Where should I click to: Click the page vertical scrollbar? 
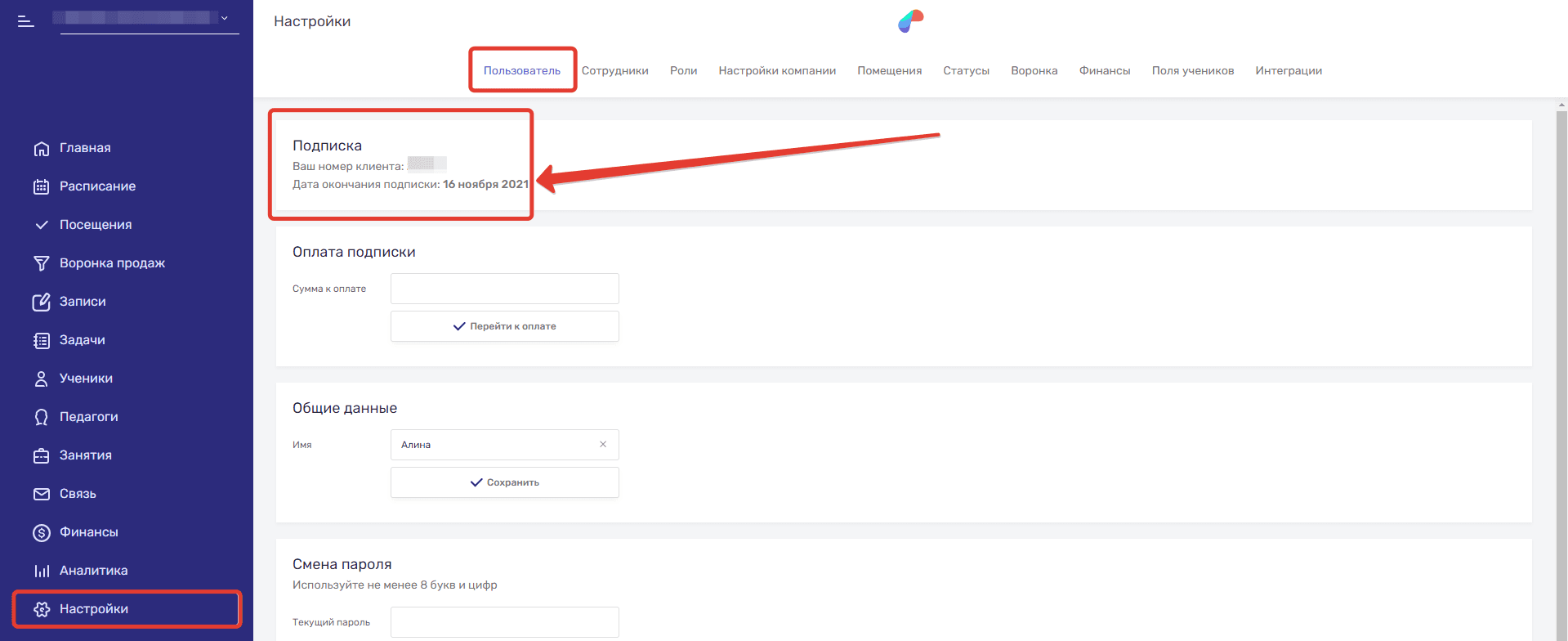pyautogui.click(x=1561, y=327)
